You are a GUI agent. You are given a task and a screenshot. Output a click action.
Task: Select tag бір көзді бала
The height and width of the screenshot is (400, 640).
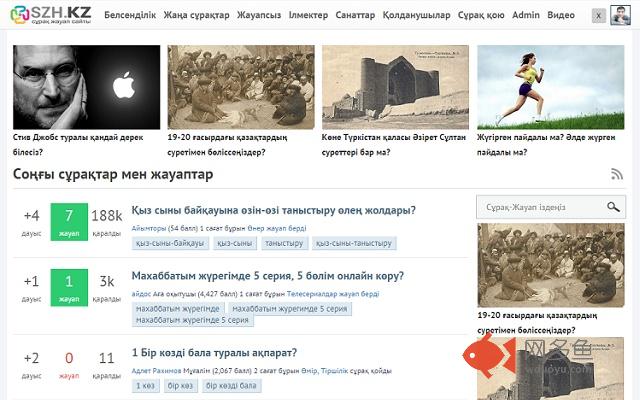(231, 386)
